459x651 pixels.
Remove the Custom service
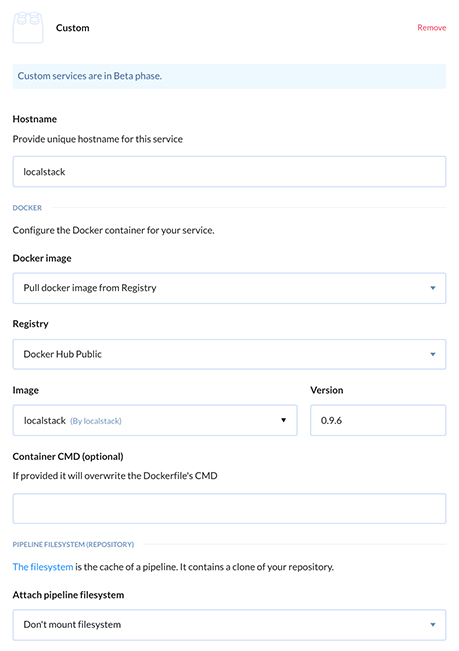click(432, 27)
